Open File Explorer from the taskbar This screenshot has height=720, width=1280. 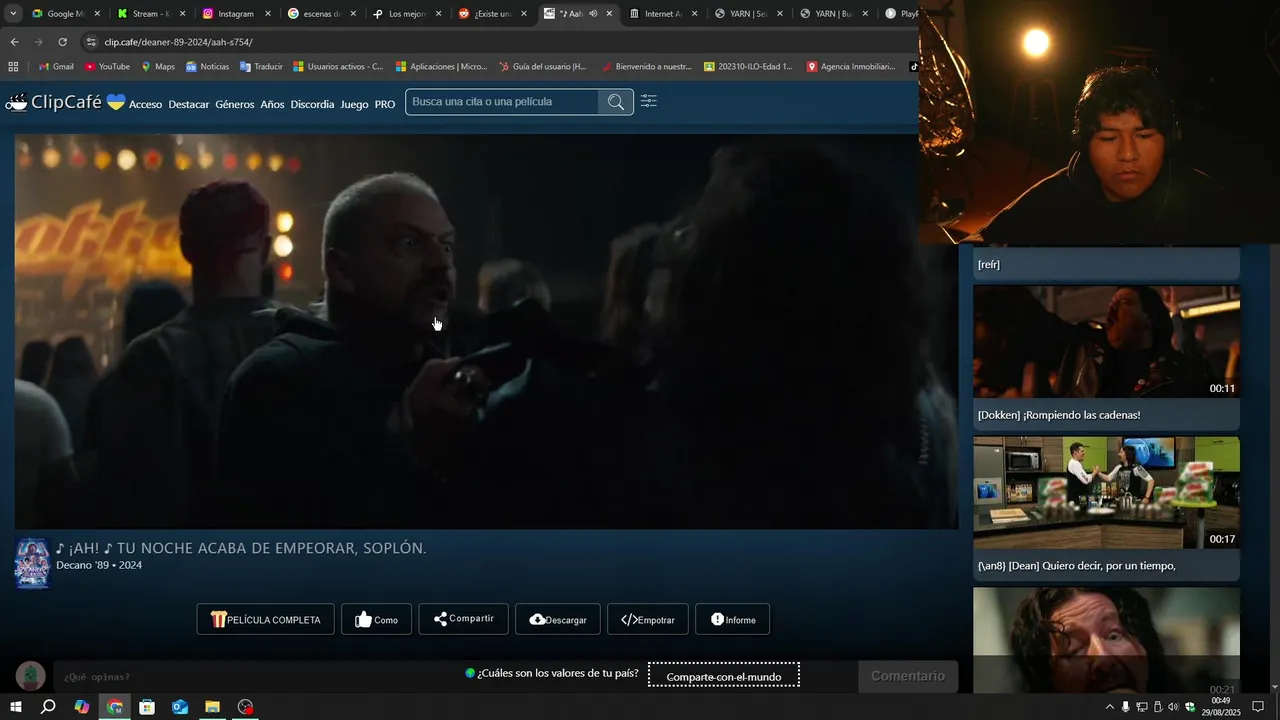click(x=212, y=707)
